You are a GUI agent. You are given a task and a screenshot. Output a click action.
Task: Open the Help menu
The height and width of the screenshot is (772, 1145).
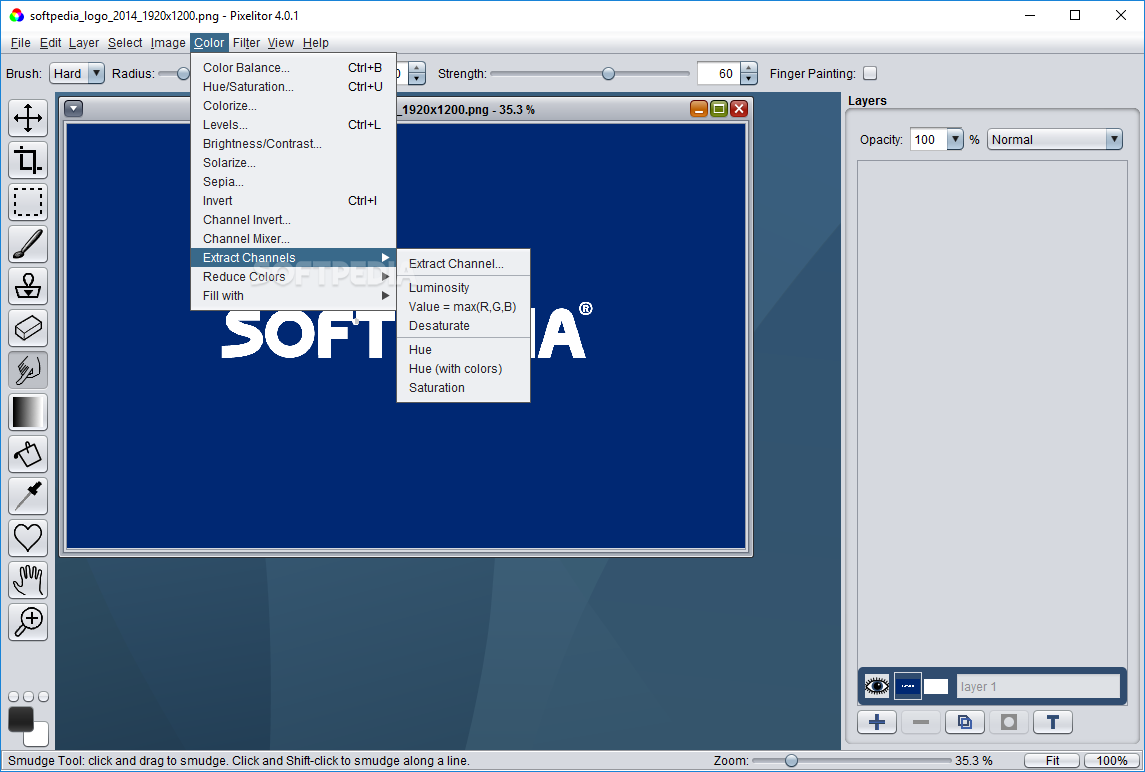(x=315, y=42)
